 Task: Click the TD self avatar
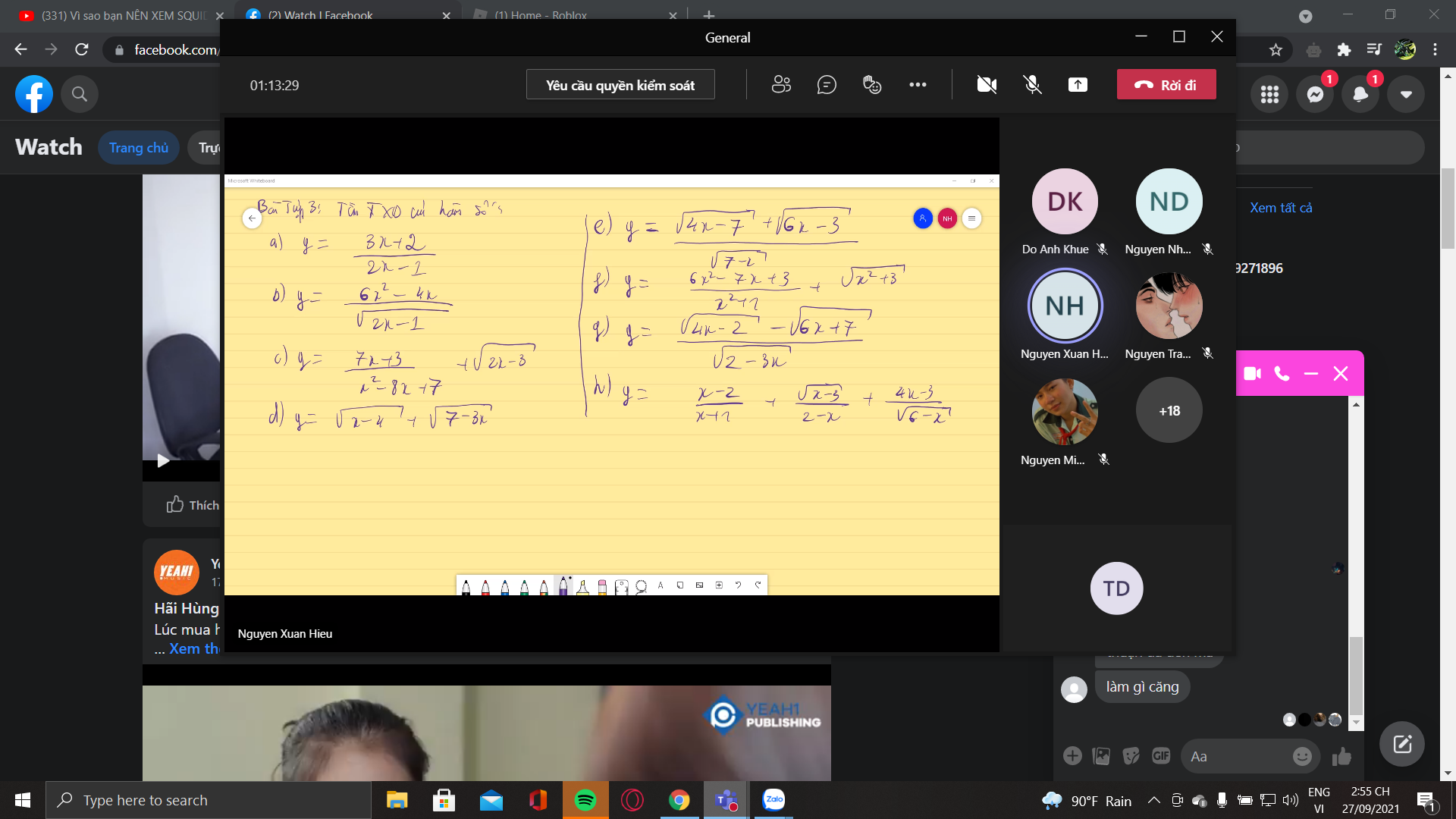pyautogui.click(x=1116, y=588)
